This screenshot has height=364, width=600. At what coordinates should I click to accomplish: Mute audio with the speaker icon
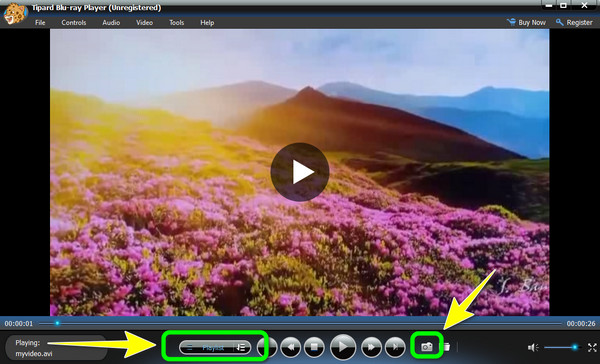[x=533, y=347]
